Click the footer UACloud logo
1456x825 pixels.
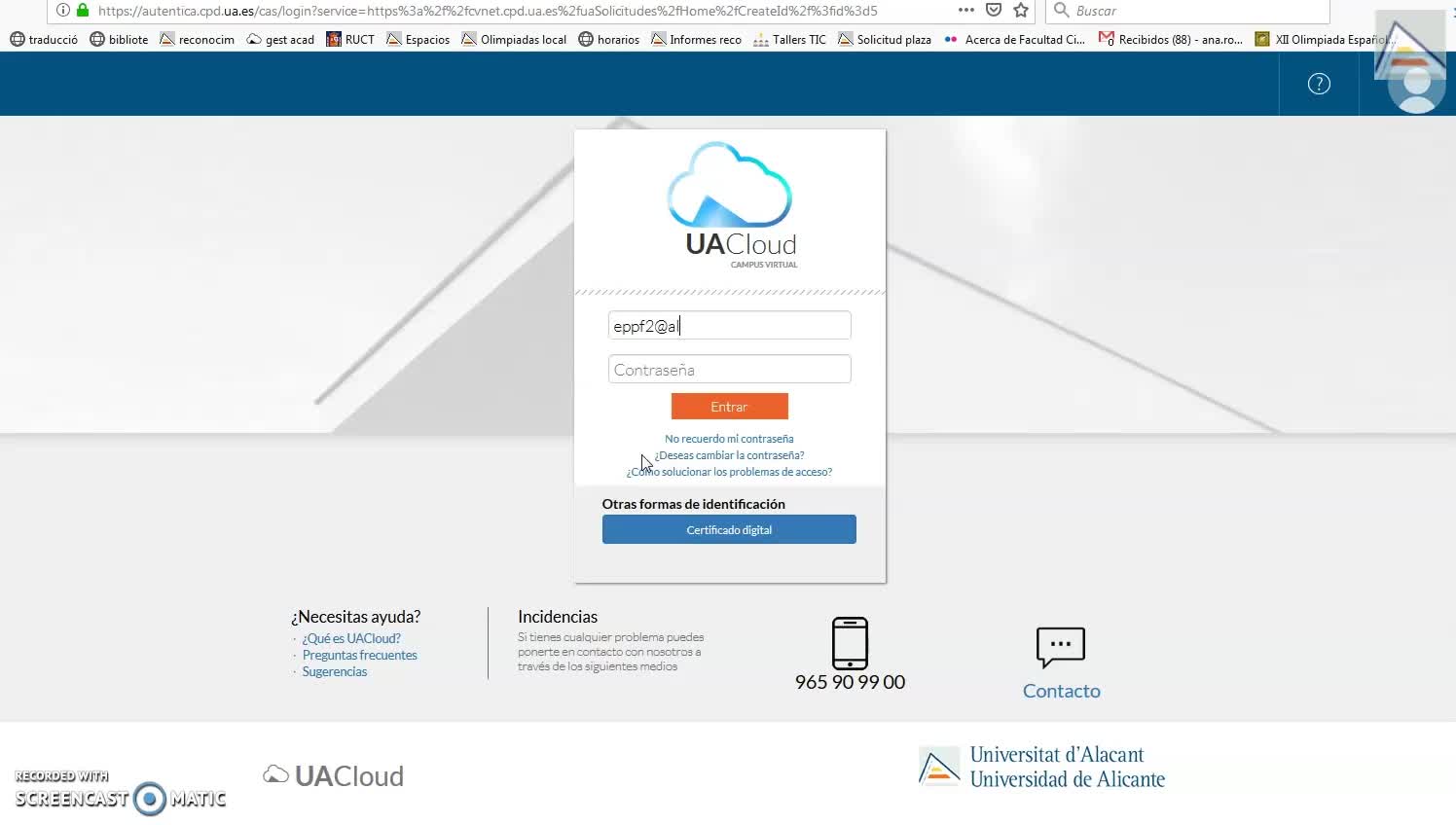[x=333, y=775]
